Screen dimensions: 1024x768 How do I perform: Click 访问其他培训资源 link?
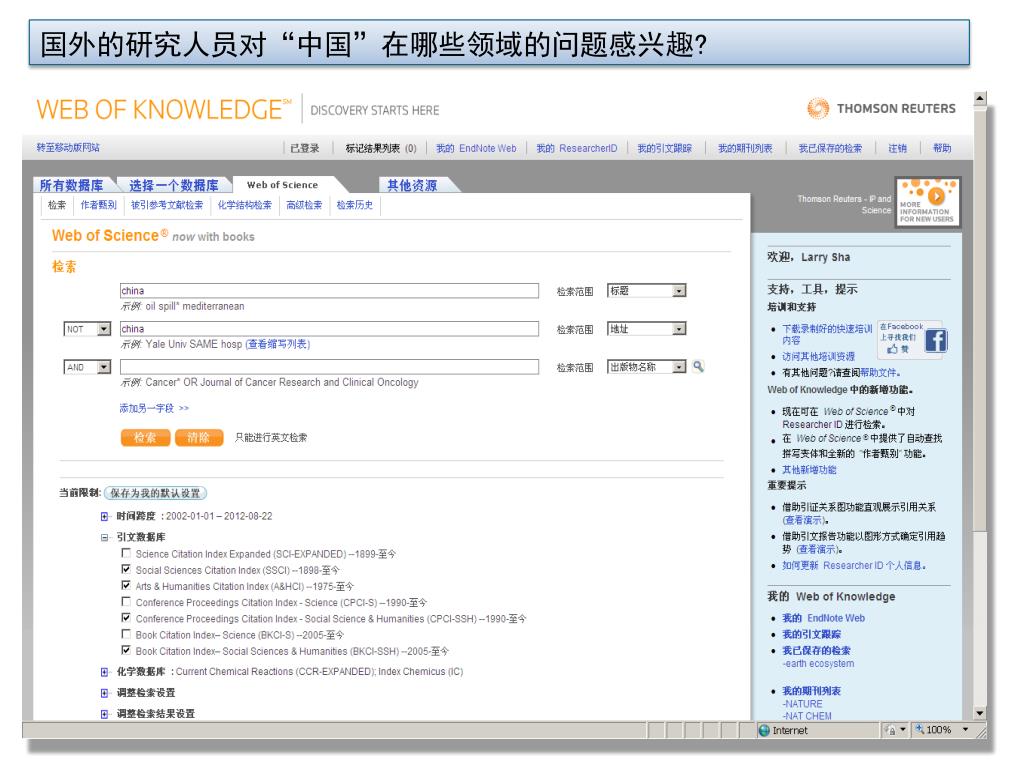tap(818, 357)
